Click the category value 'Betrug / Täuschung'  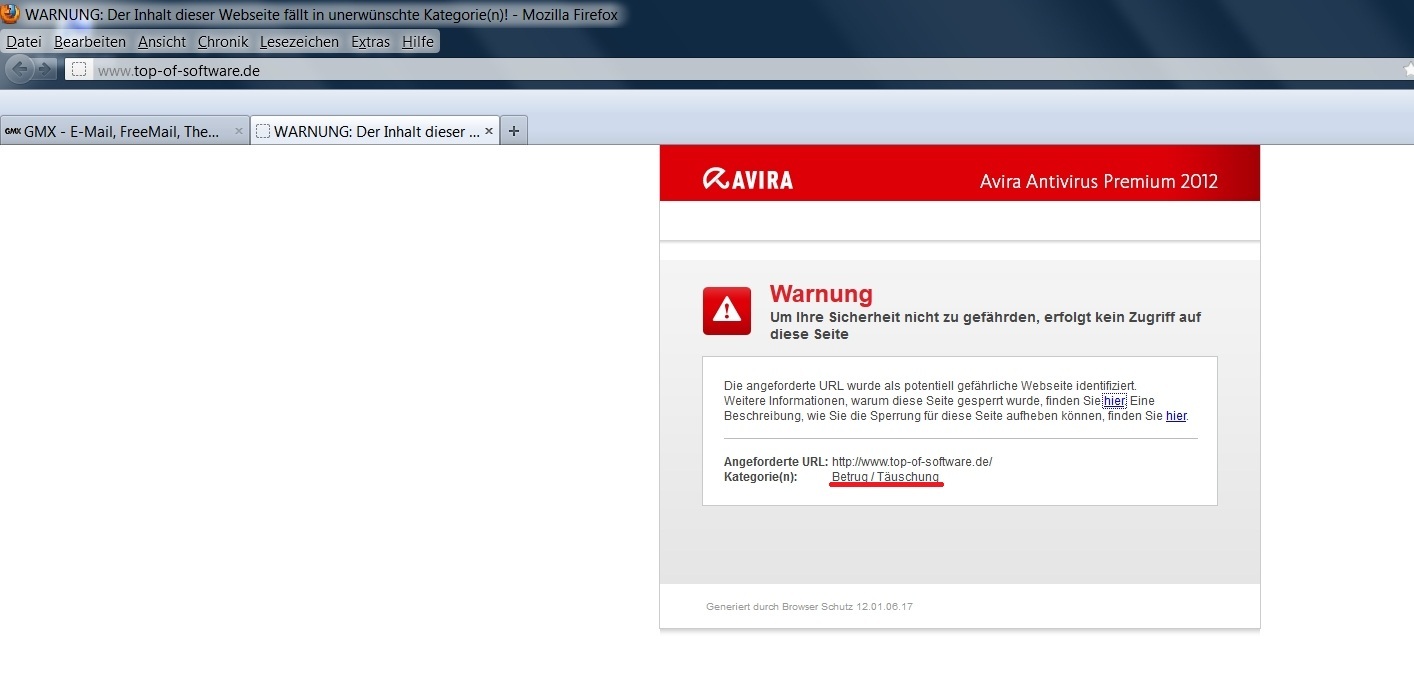click(x=885, y=477)
